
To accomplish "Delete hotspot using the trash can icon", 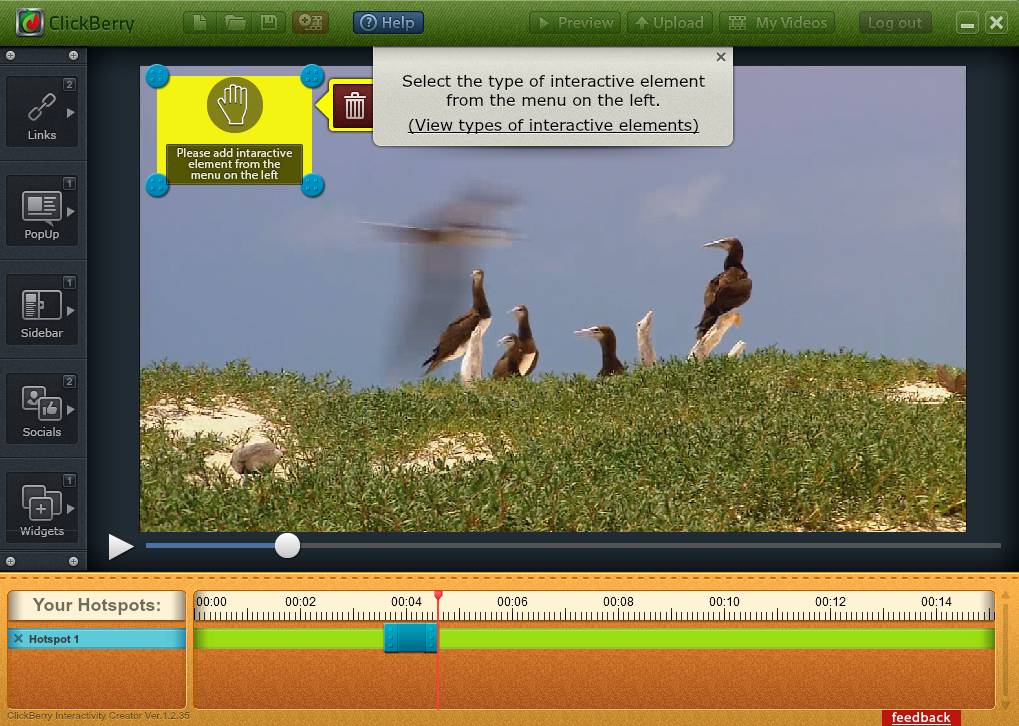I will [354, 106].
